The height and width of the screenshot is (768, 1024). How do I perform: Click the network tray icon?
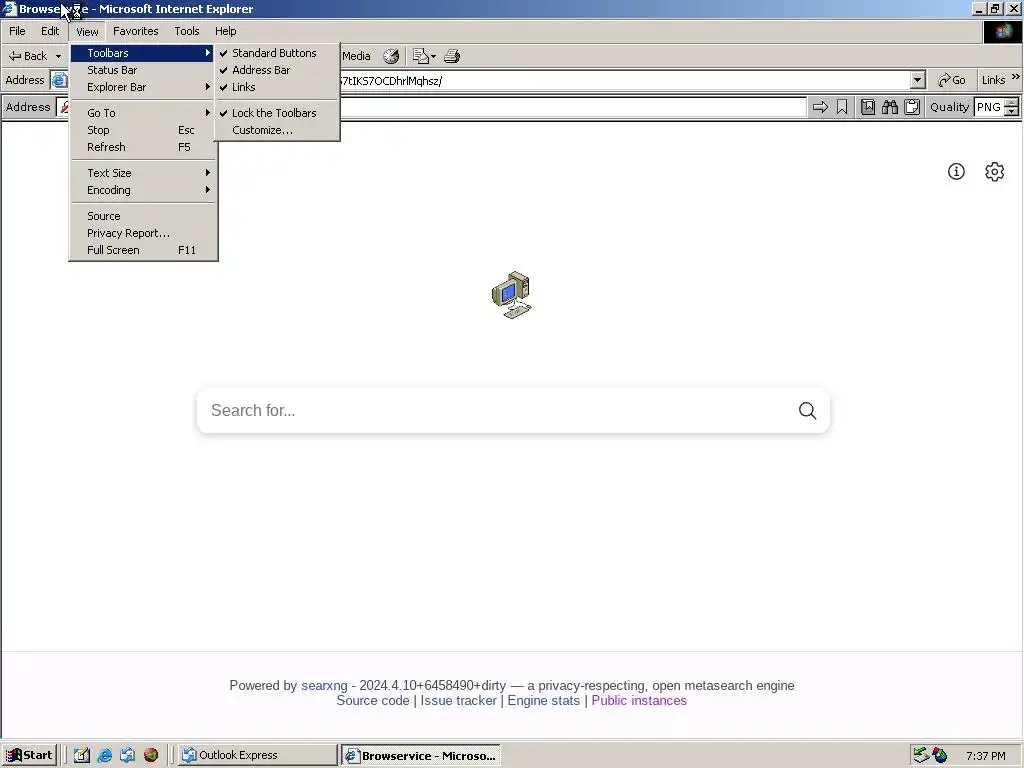click(921, 755)
